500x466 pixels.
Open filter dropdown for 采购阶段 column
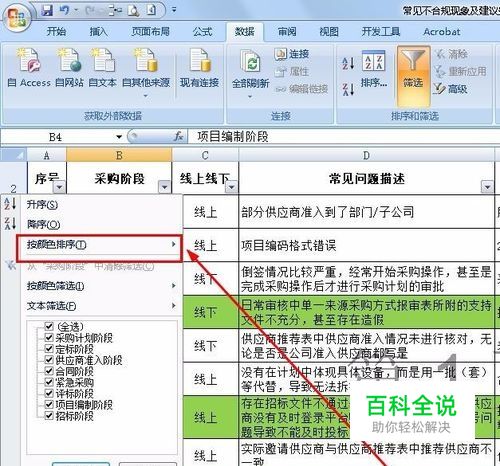pyautogui.click(x=164, y=187)
